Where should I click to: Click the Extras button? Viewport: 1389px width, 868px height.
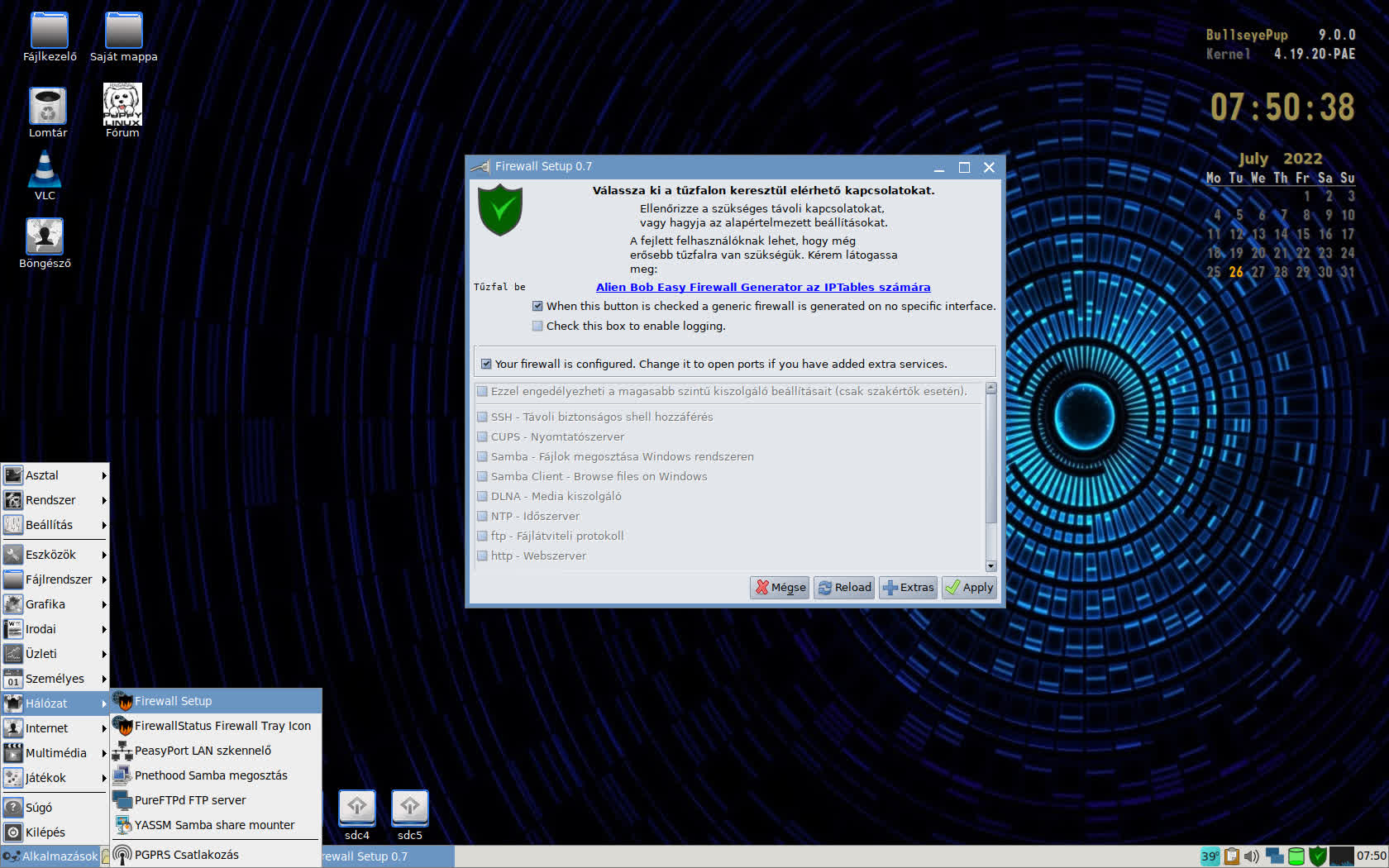point(908,588)
